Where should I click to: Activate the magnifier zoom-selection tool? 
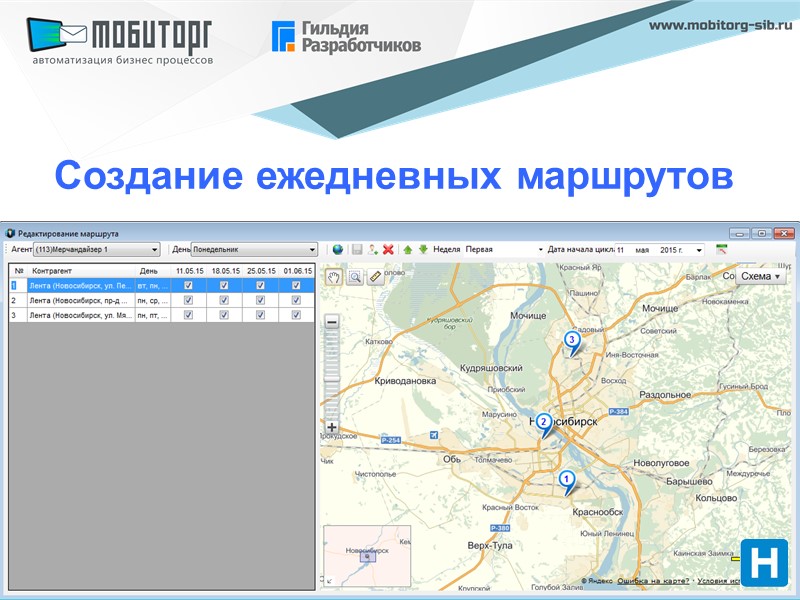point(356,275)
